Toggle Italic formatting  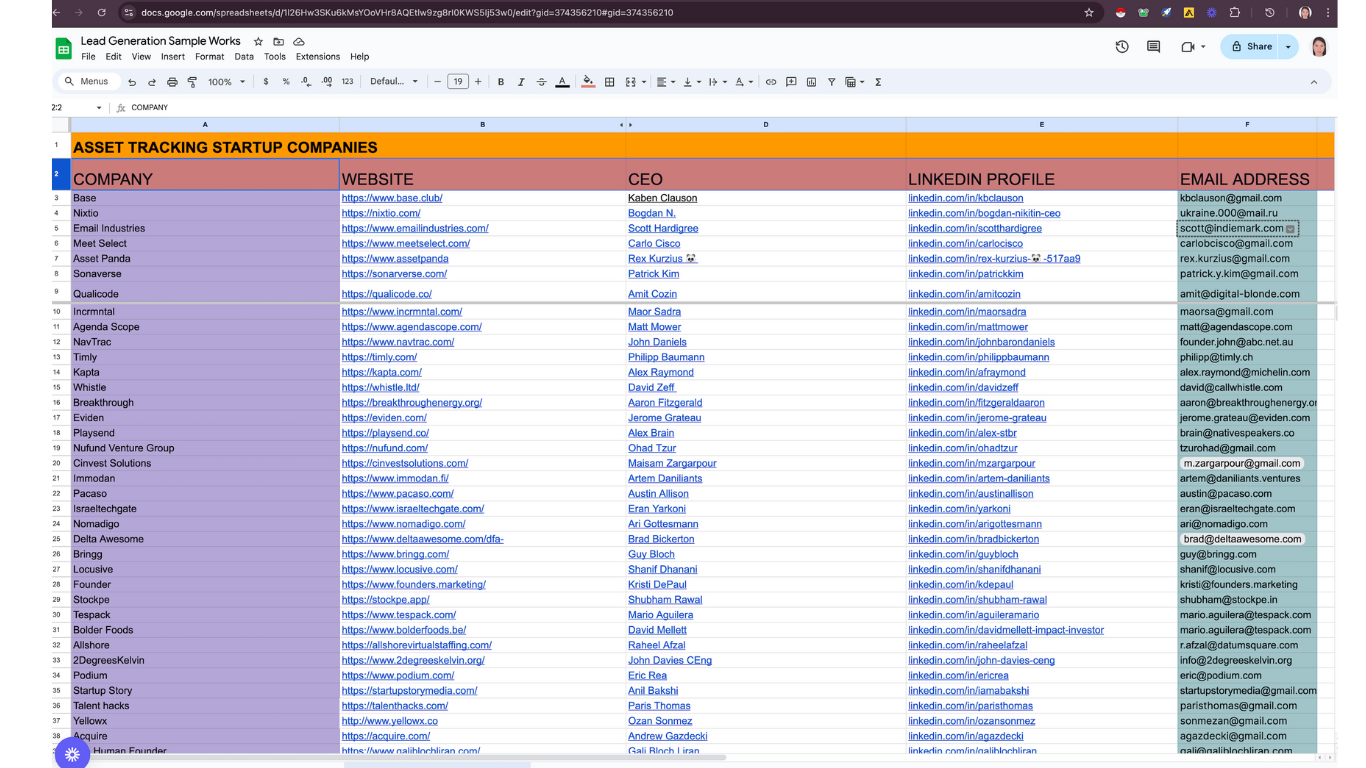pyautogui.click(x=521, y=82)
